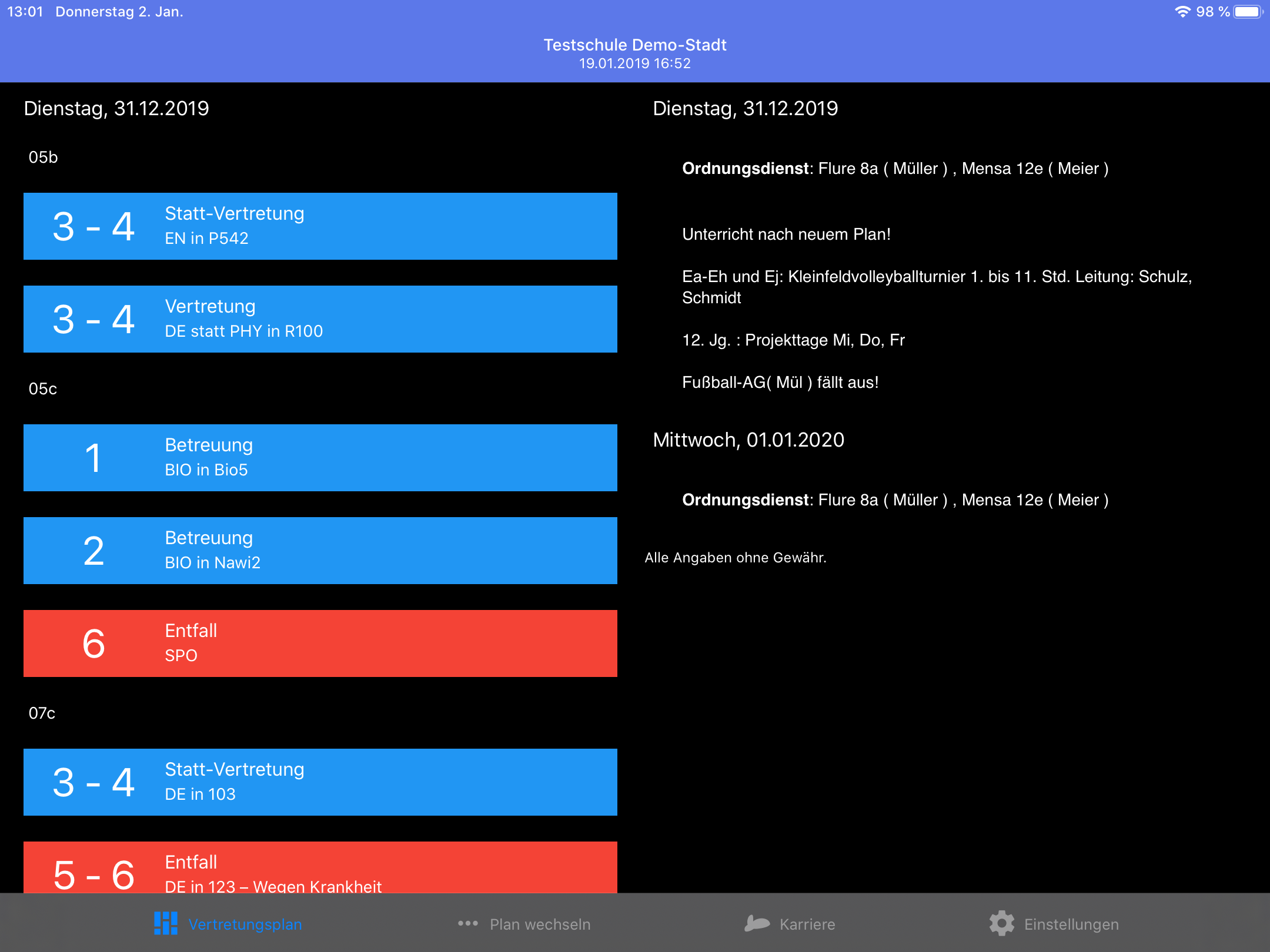This screenshot has width=1270, height=952.
Task: Tap the red Entfall SPO entry
Action: [320, 643]
